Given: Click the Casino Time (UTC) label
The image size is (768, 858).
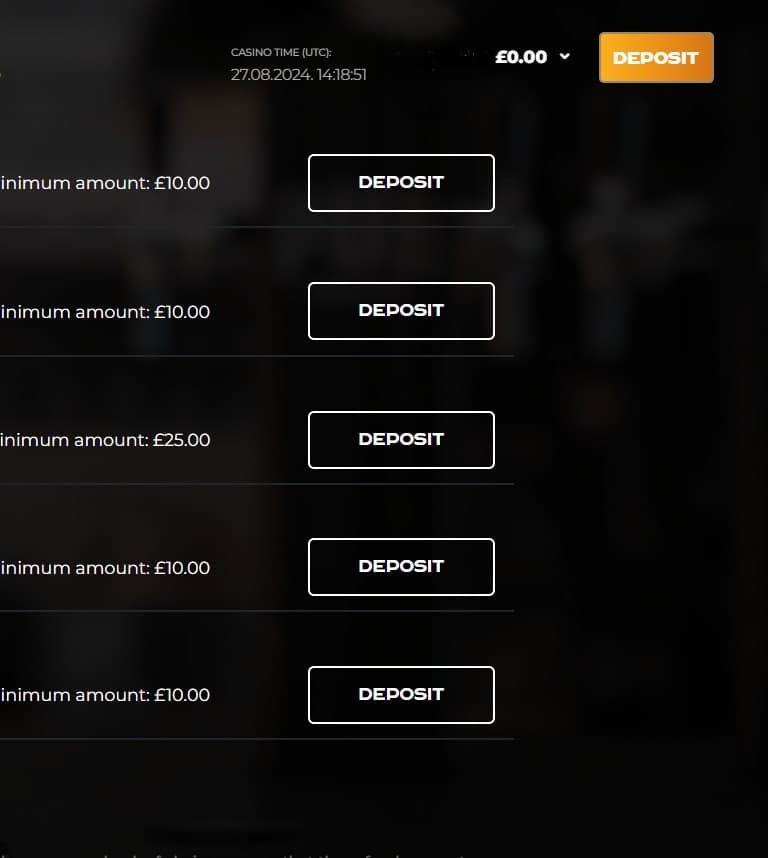Looking at the screenshot, I should (x=280, y=52).
